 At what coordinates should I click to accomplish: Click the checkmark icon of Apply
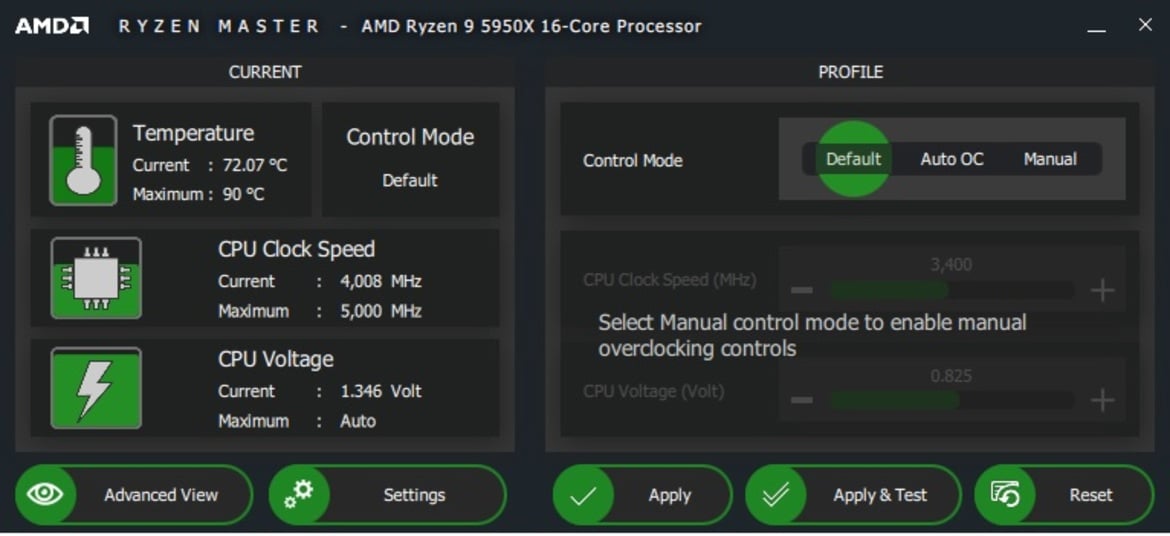pyautogui.click(x=583, y=495)
